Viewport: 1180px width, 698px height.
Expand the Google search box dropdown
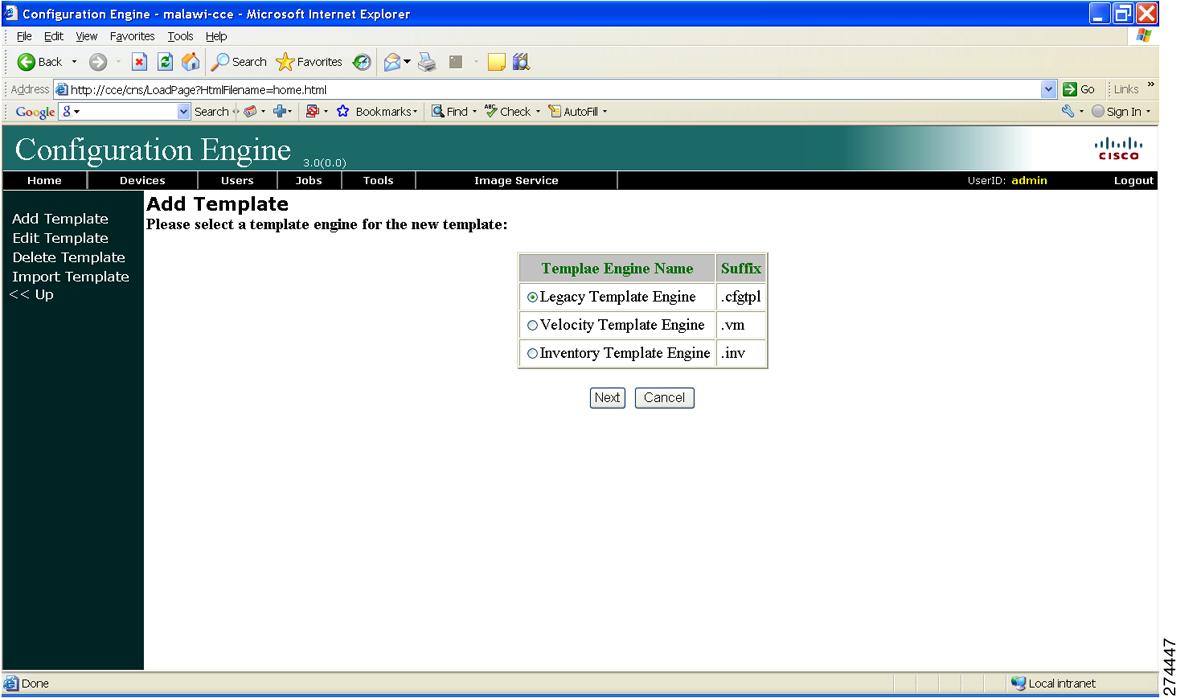tap(184, 111)
